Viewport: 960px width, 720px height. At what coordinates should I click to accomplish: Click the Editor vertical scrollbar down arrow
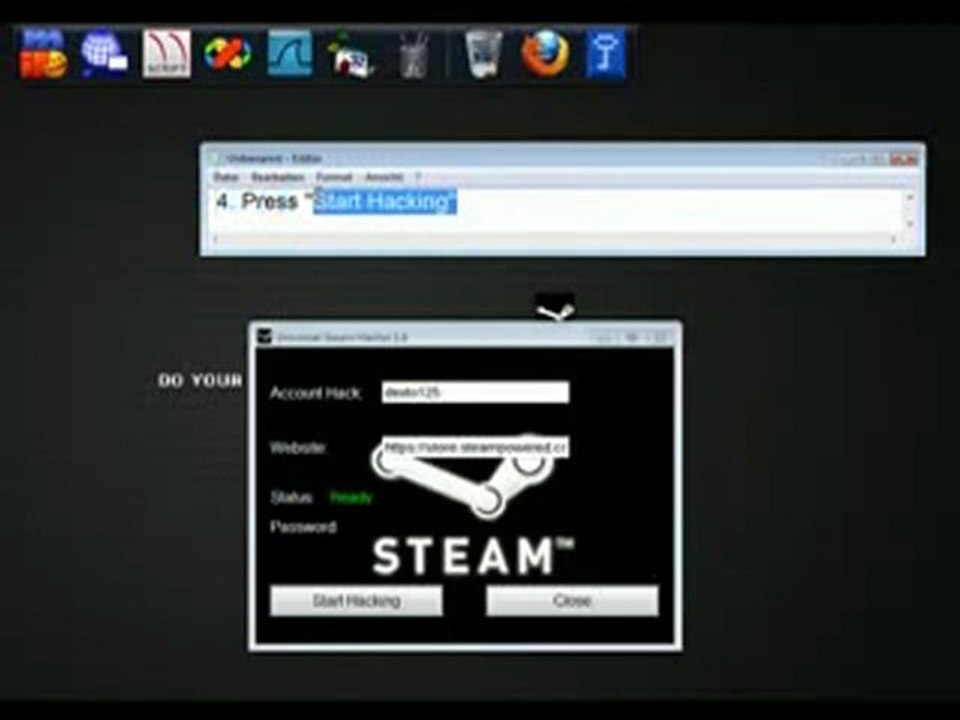pos(910,223)
